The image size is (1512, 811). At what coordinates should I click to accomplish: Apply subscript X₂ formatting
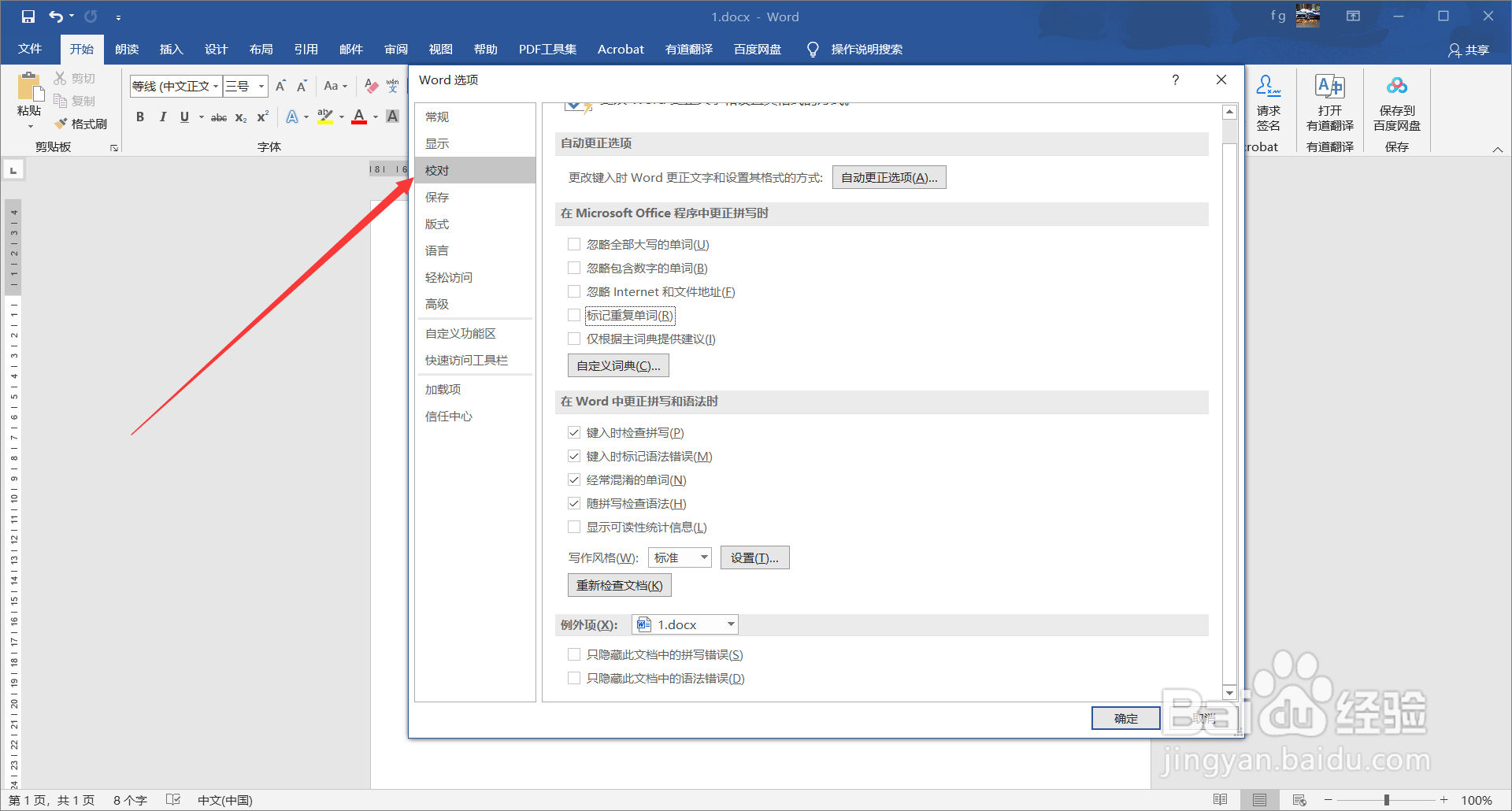241,117
